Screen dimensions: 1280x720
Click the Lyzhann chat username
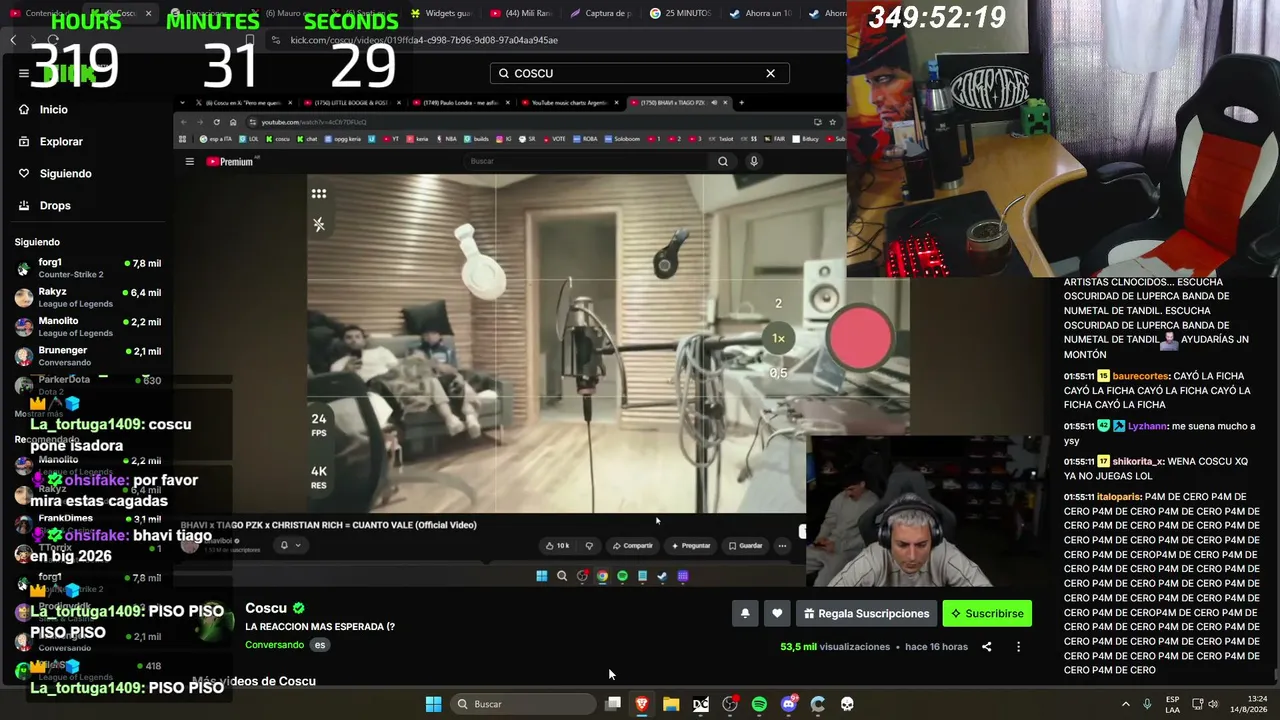click(1147, 426)
